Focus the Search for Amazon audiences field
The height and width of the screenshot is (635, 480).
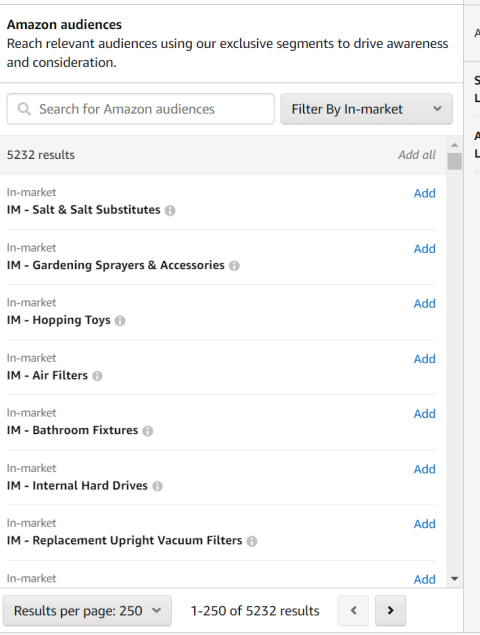pyautogui.click(x=141, y=109)
